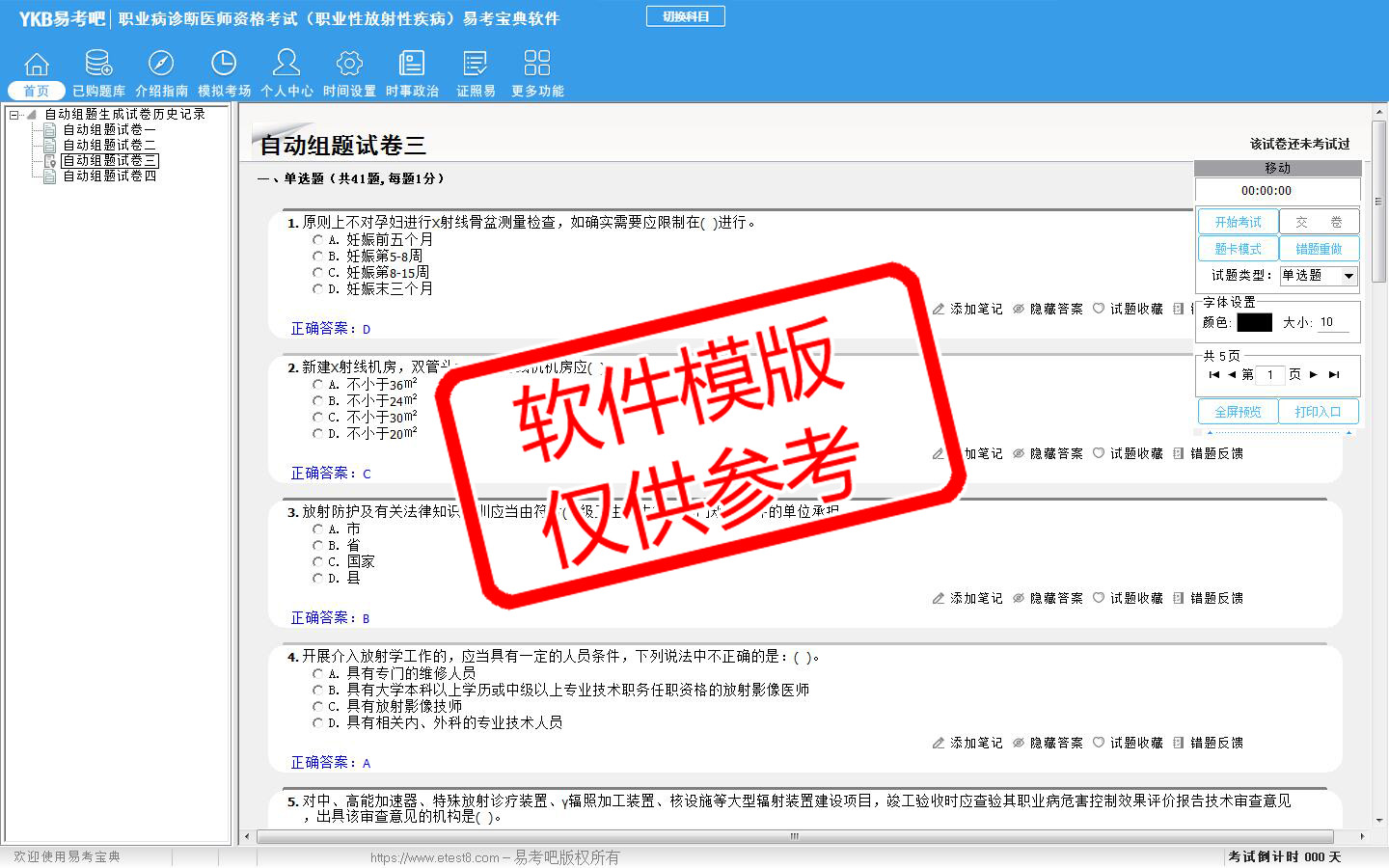
Task: Select option C 不小于30m²
Action: [317, 417]
